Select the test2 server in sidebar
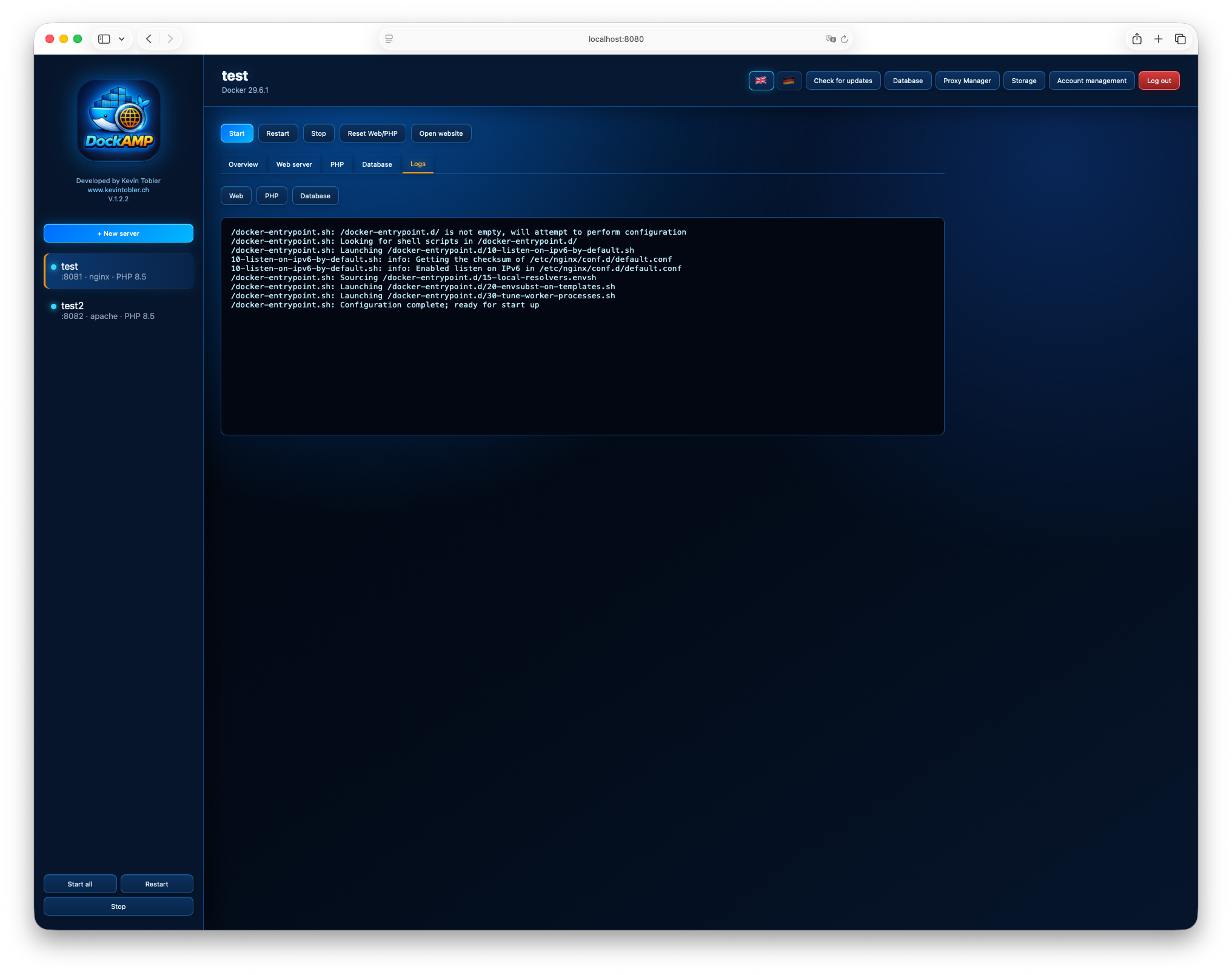 coord(118,310)
